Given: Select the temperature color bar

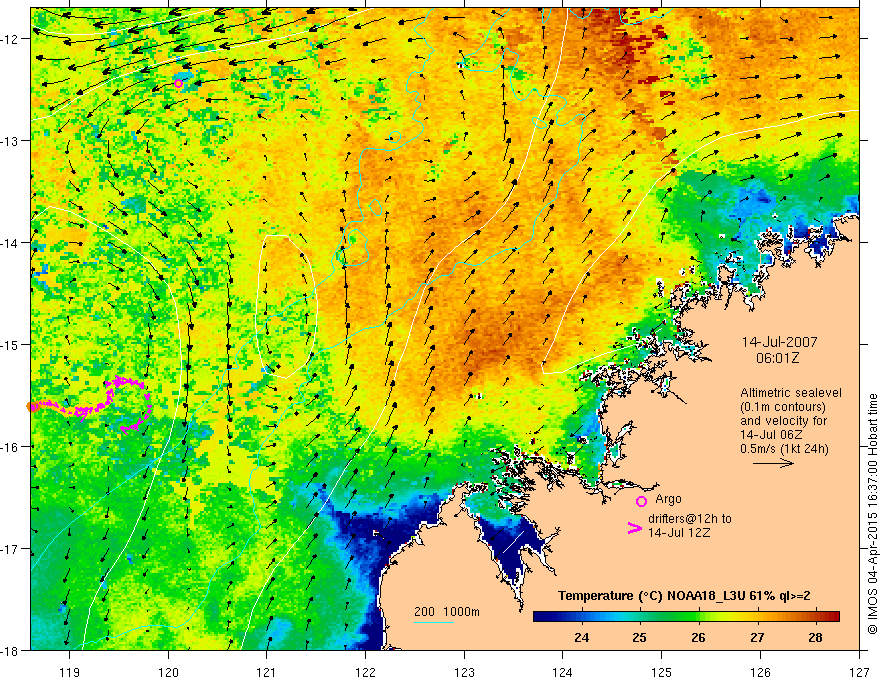Looking at the screenshot, I should pos(686,616).
